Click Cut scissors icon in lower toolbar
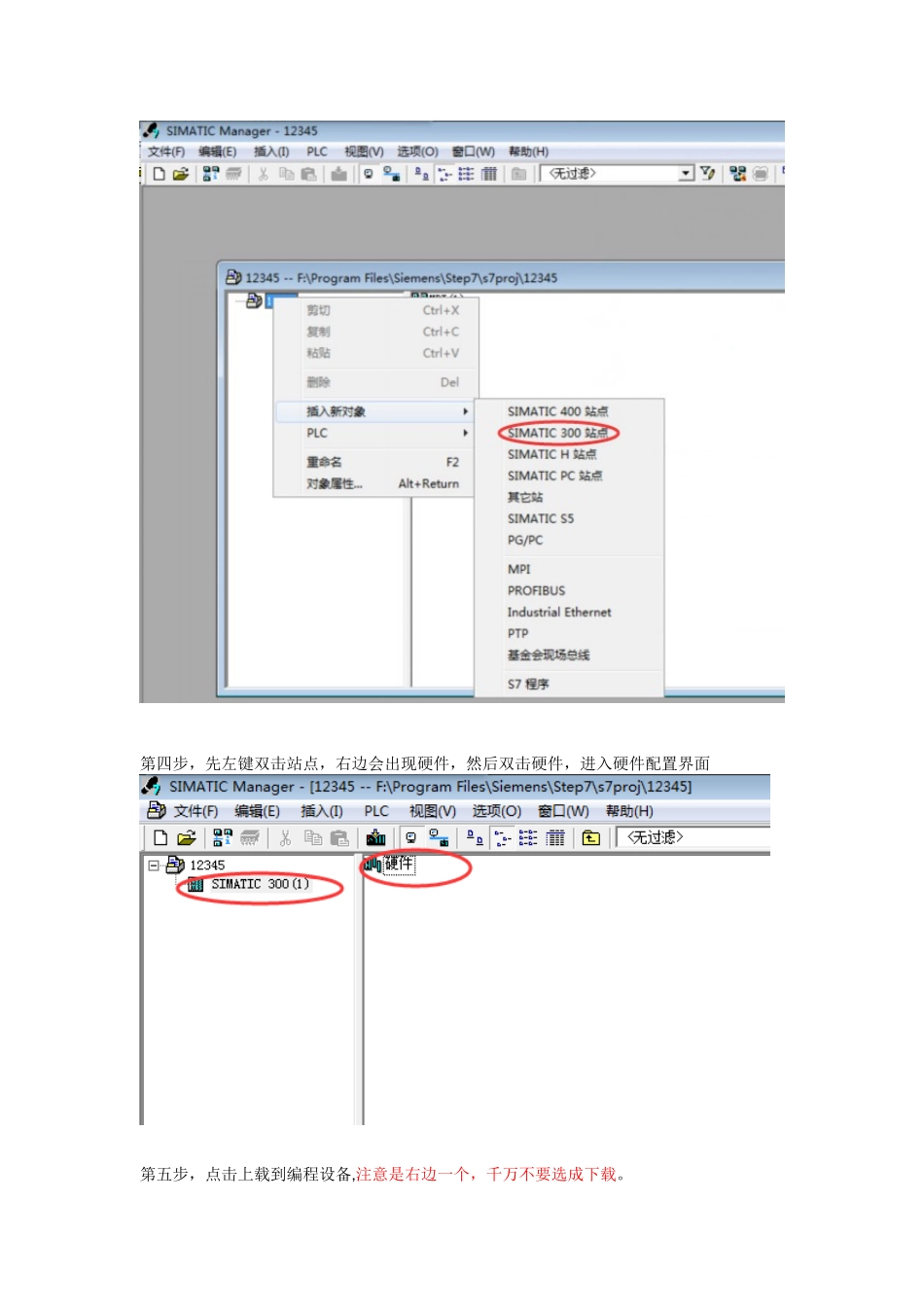The height and width of the screenshot is (1307, 924). pos(285,837)
